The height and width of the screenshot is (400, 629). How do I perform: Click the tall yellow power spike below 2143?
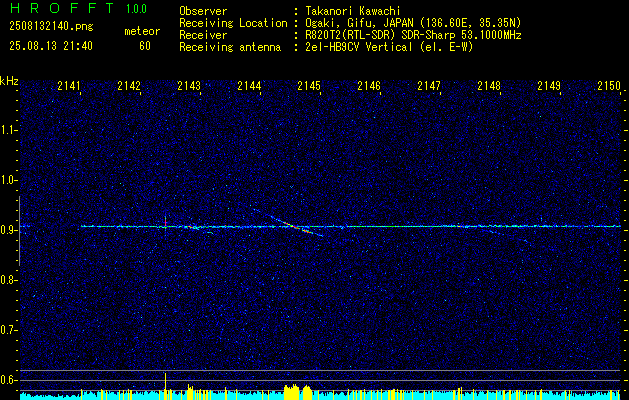point(165,386)
